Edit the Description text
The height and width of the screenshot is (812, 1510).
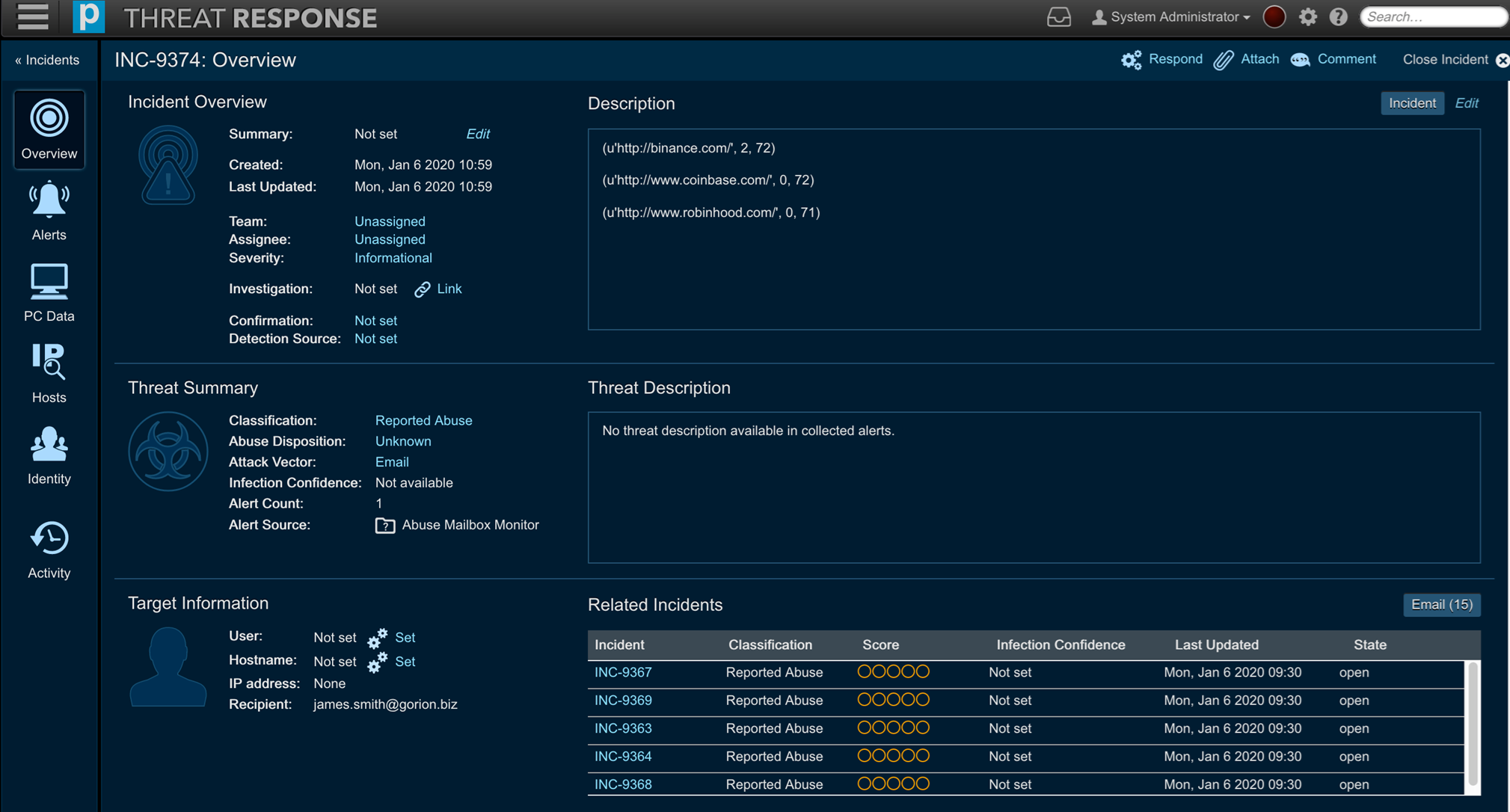pyautogui.click(x=1467, y=103)
